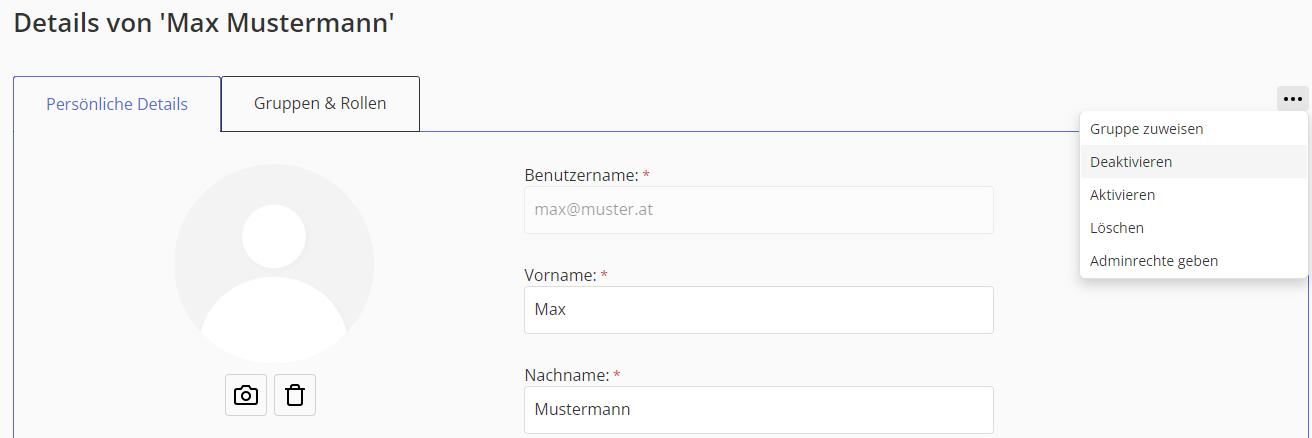1312x438 pixels.
Task: Select Deaktivieren in the dropdown menu
Action: tap(1131, 162)
